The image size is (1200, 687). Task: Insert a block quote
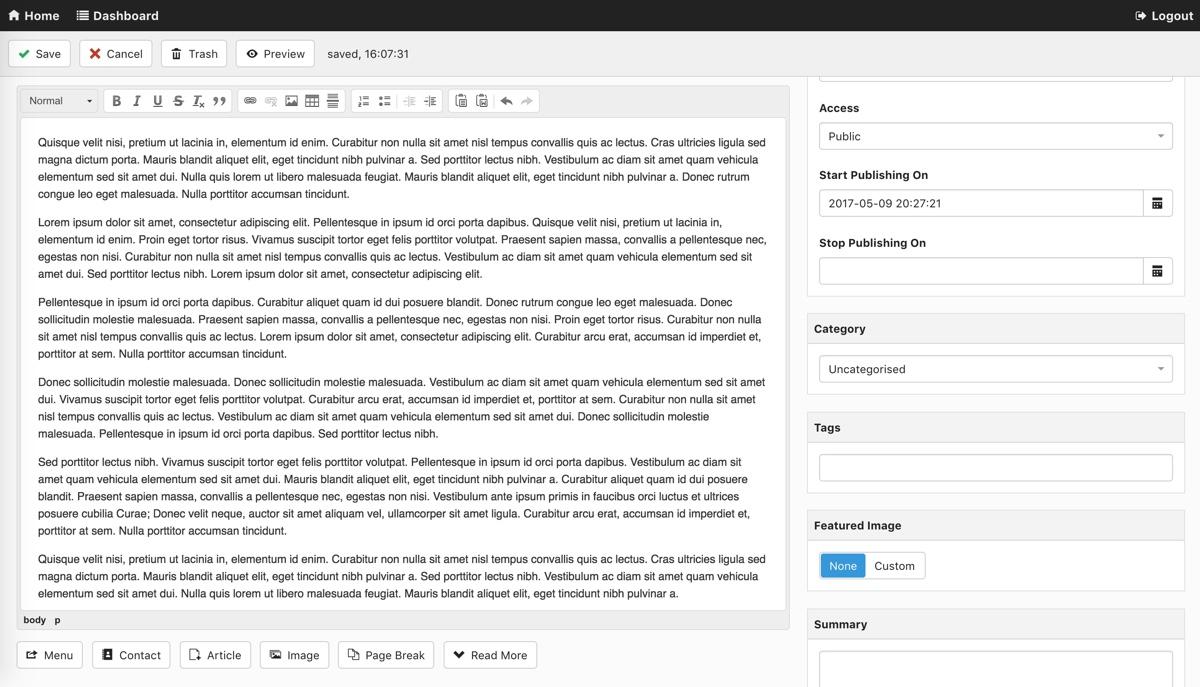219,101
